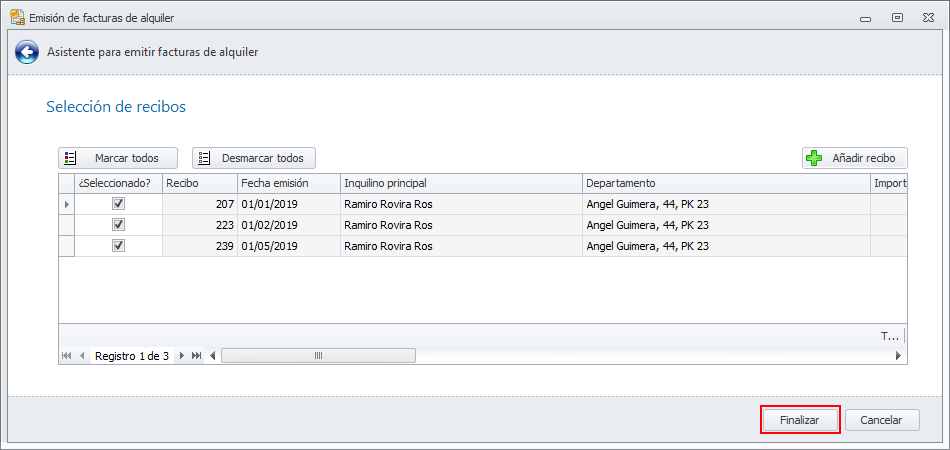Viewport: 950px width, 450px height.
Task: Go to last record navigator arrow
Action: 196,356
